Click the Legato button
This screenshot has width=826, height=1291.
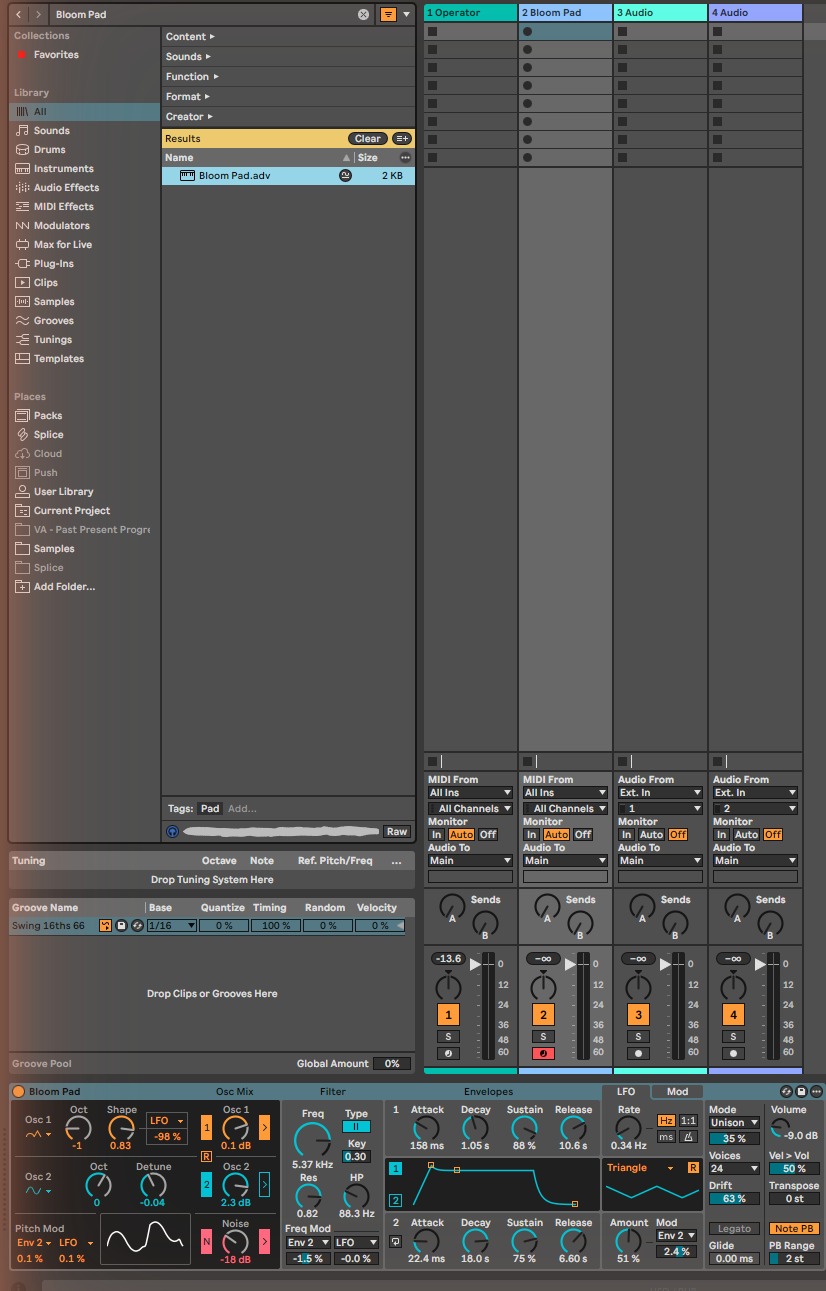(734, 1228)
